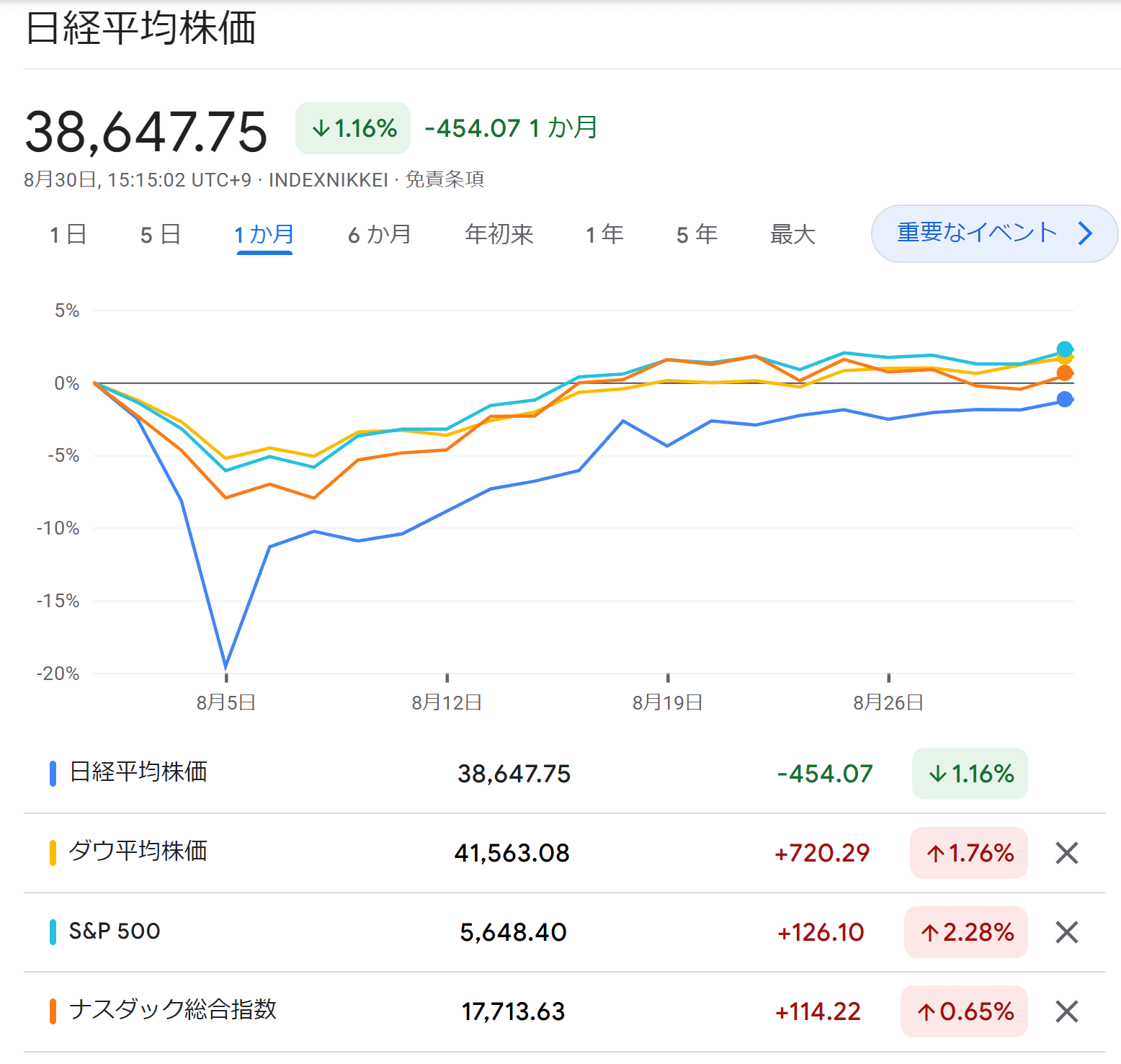This screenshot has width=1121, height=1064.
Task: Click the large 38,647.75 headline price
Action: pyautogui.click(x=146, y=133)
